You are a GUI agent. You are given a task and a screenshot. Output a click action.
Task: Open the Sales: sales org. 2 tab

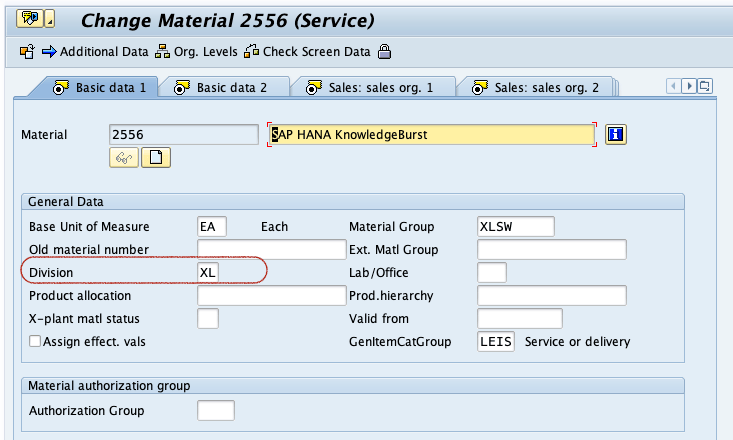[x=536, y=87]
